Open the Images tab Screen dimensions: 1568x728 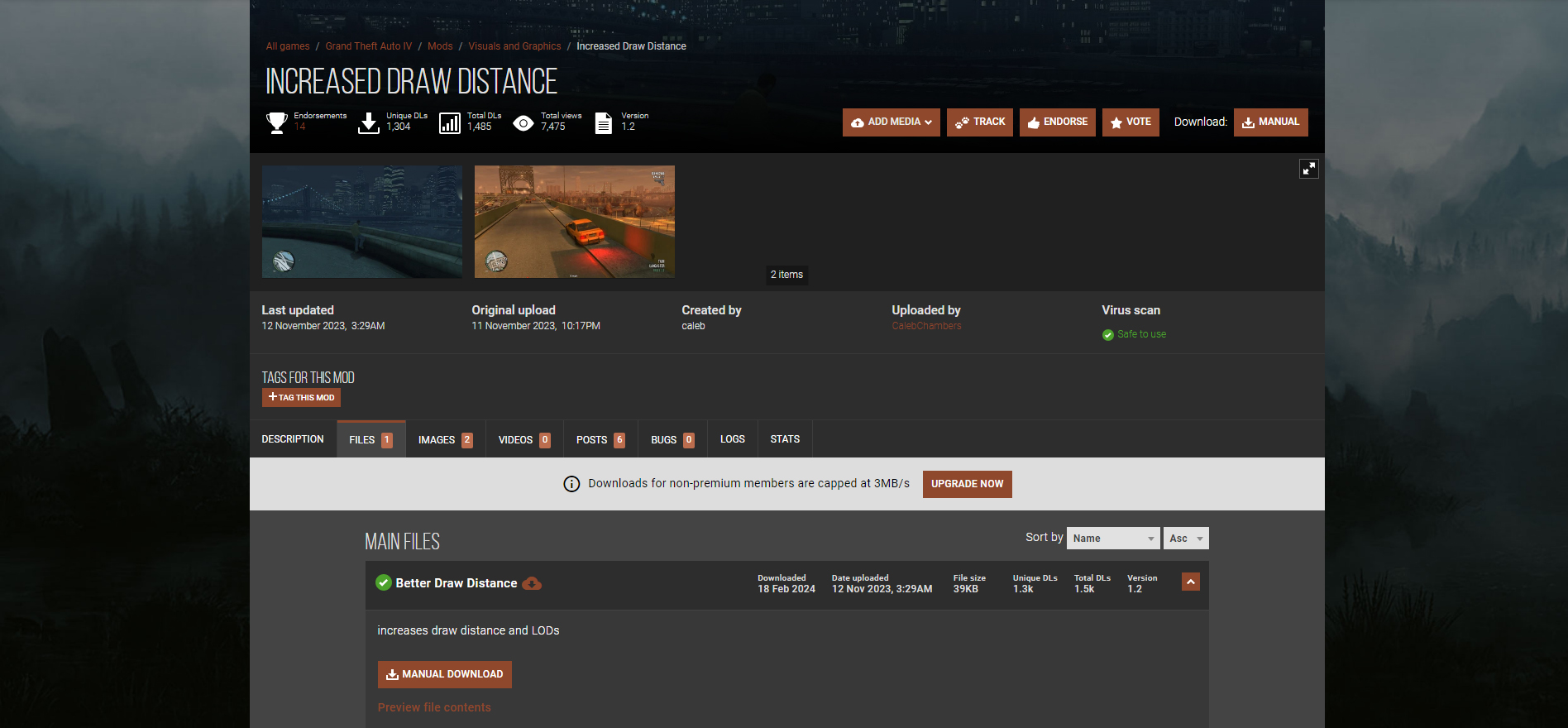click(446, 439)
